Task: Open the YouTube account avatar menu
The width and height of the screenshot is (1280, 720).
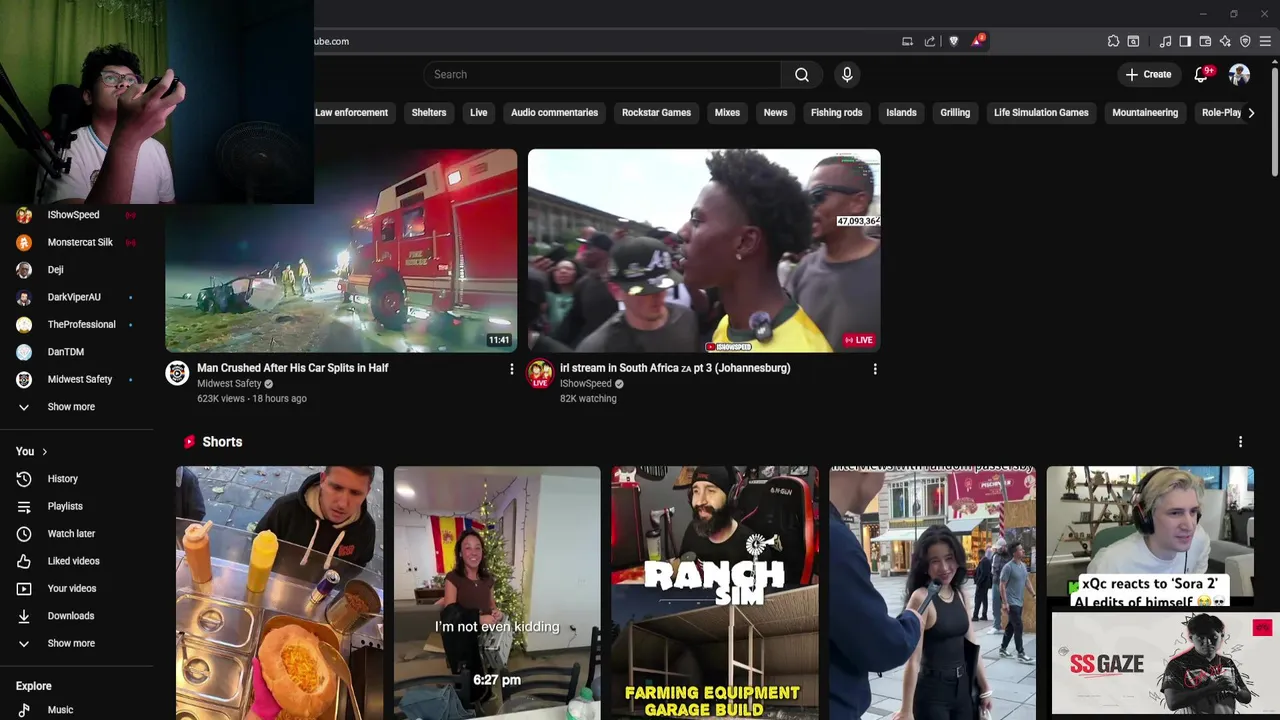Action: (1239, 74)
